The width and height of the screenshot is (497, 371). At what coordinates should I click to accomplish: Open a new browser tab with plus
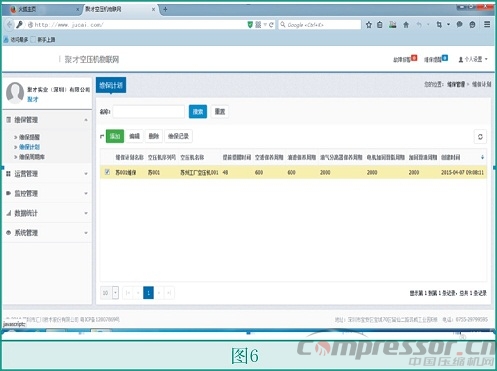[x=165, y=9]
